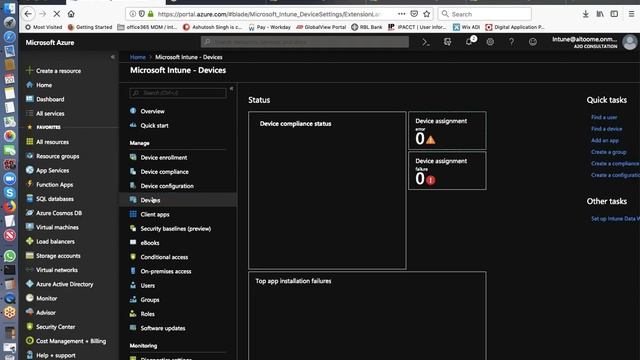The width and height of the screenshot is (640, 360).
Task: Open Device assignment error tile
Action: coord(447,131)
